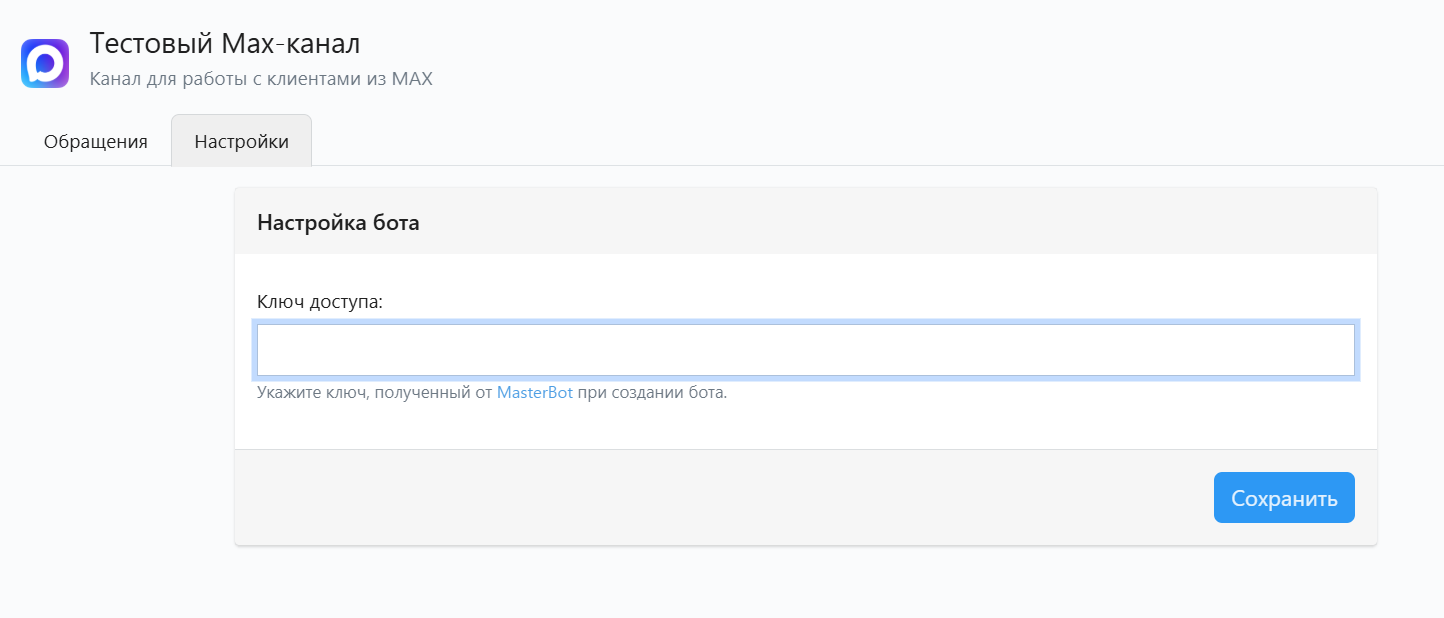The image size is (1444, 618).
Task: Click hint text при создании бота
Action: [x=653, y=392]
